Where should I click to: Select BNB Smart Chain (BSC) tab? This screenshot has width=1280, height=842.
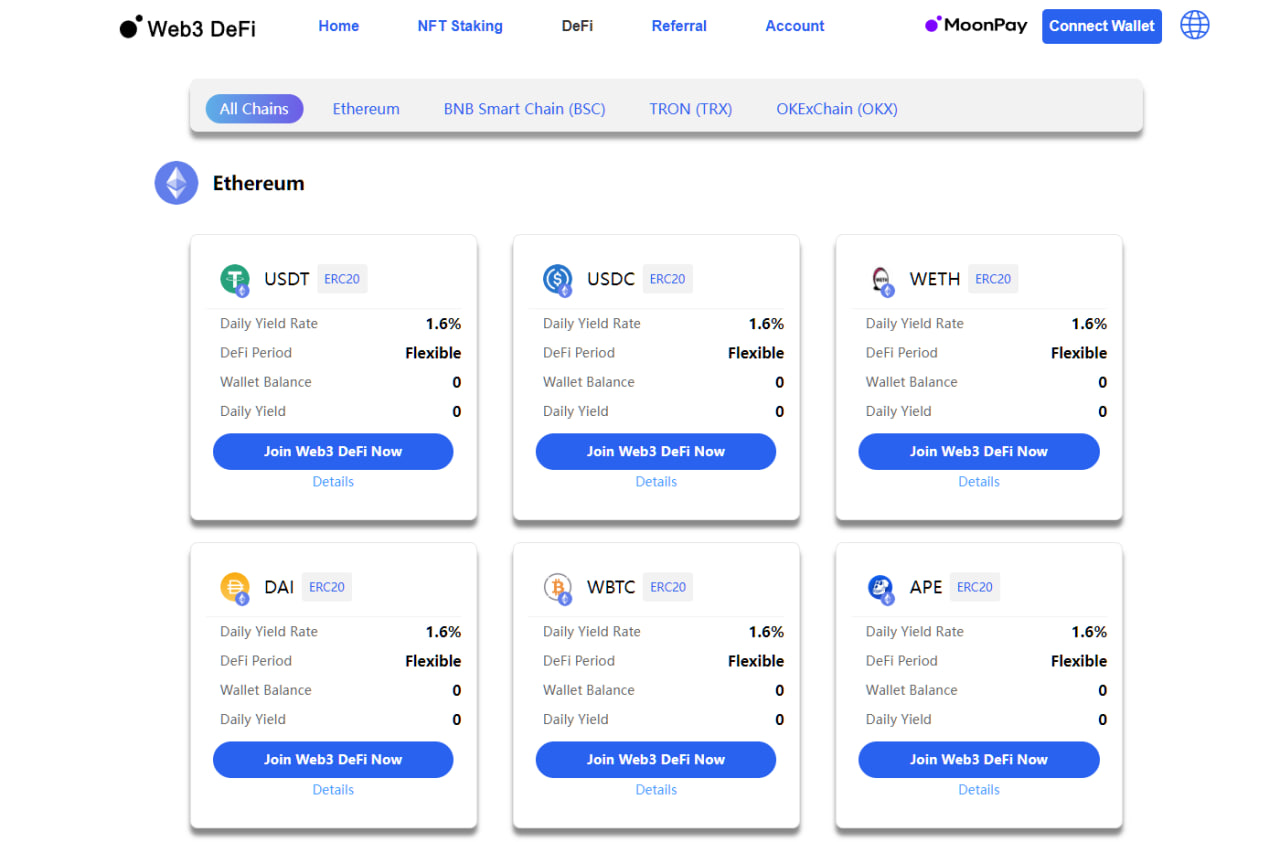525,109
